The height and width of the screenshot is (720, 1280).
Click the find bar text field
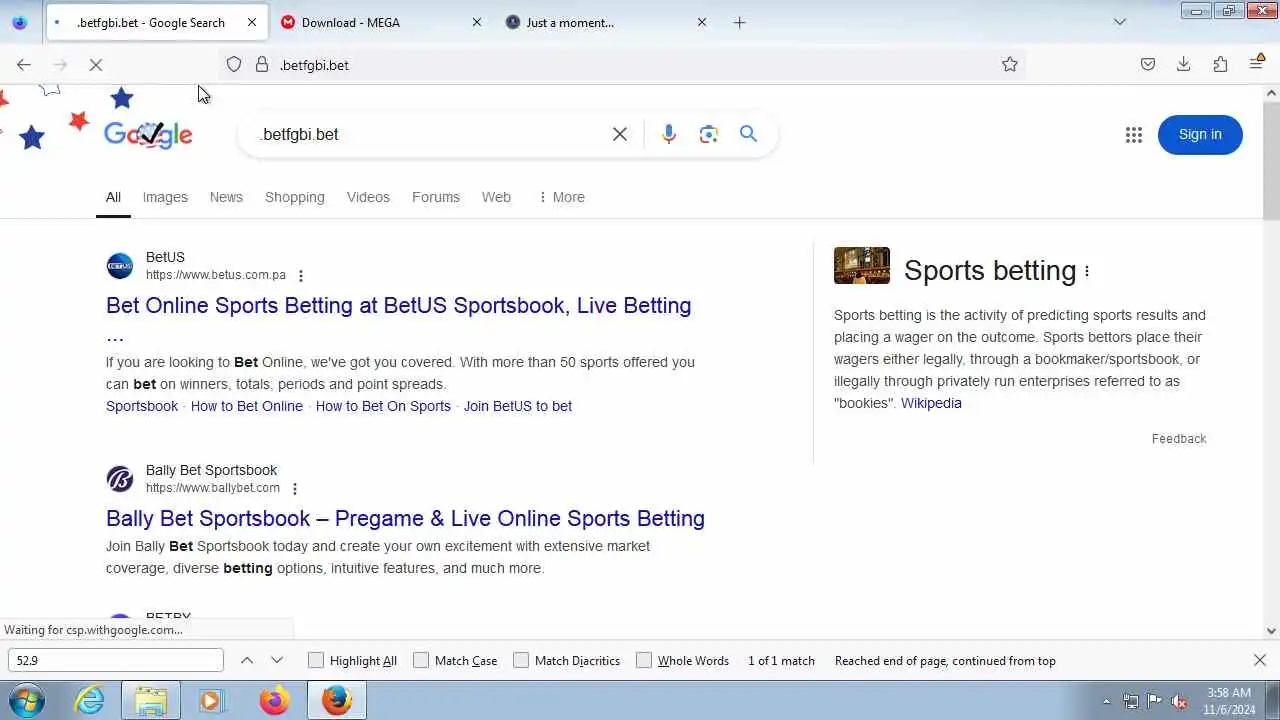[x=116, y=660]
